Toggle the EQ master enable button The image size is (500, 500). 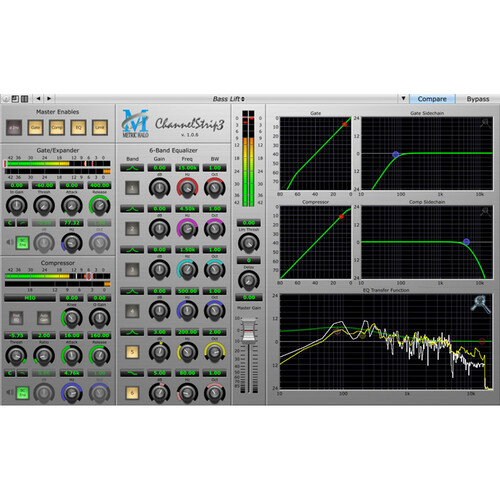click(78, 127)
